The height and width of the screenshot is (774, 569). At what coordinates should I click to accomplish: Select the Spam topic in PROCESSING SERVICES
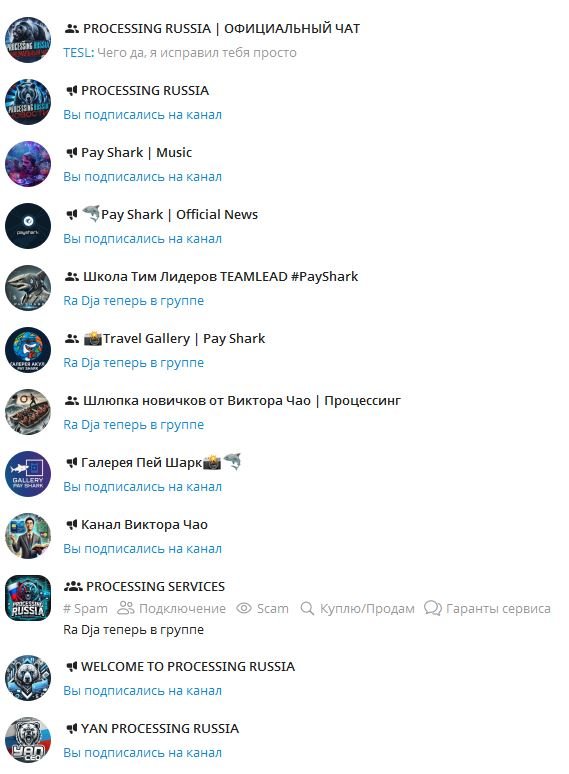click(x=85, y=609)
